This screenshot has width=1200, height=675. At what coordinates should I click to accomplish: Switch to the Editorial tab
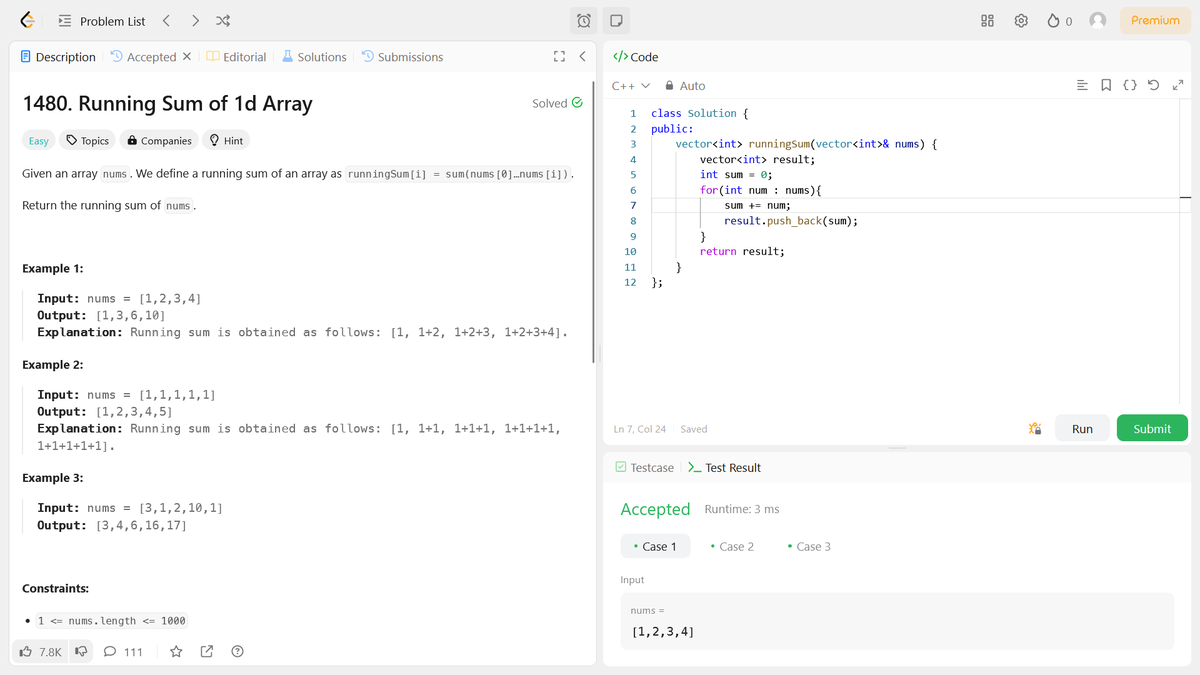click(236, 57)
